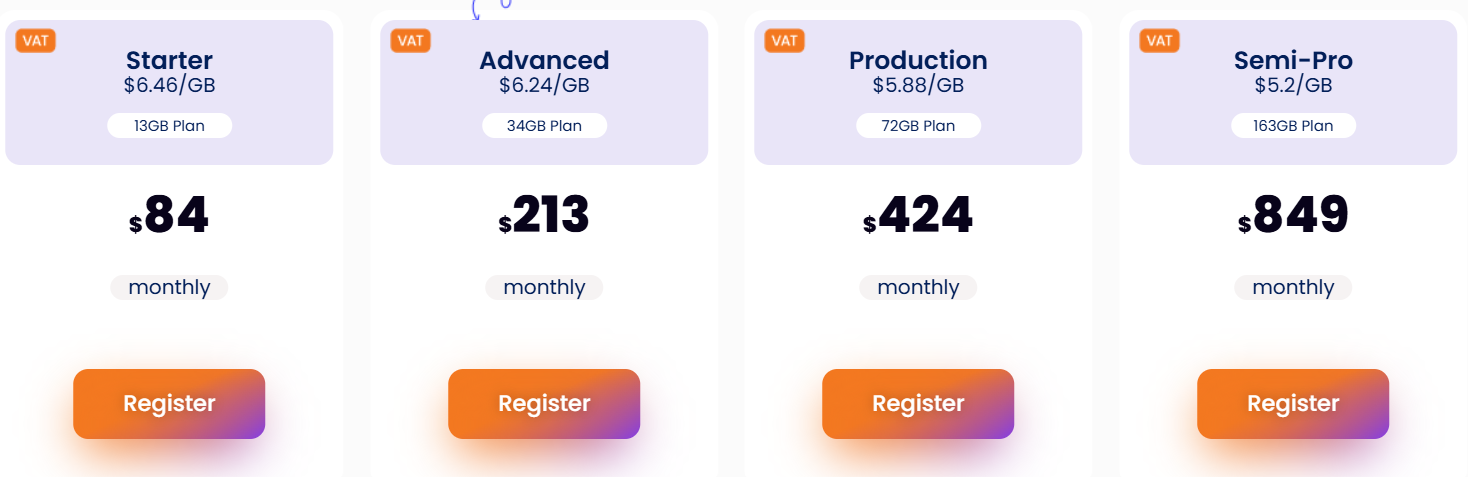Click the monthly label under $213
Viewport: 1468px width, 477px height.
point(544,288)
